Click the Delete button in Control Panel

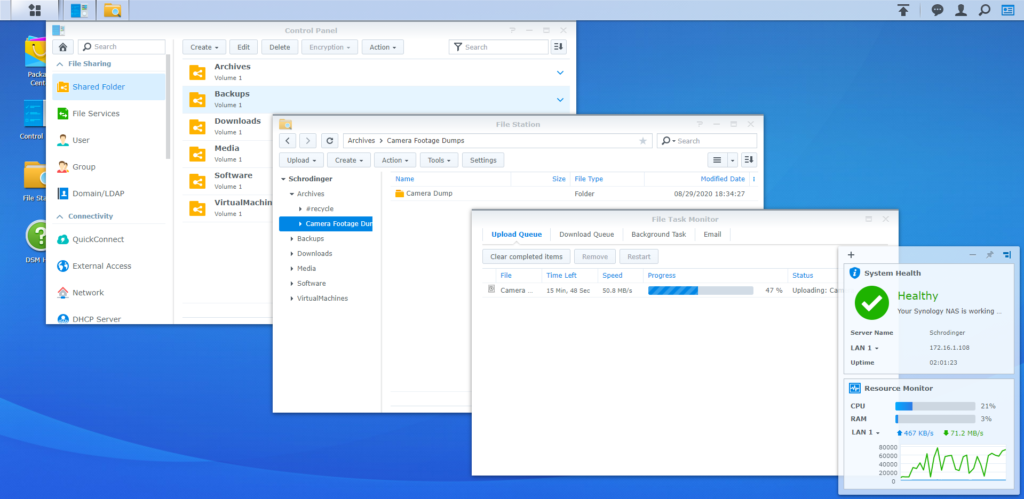280,47
